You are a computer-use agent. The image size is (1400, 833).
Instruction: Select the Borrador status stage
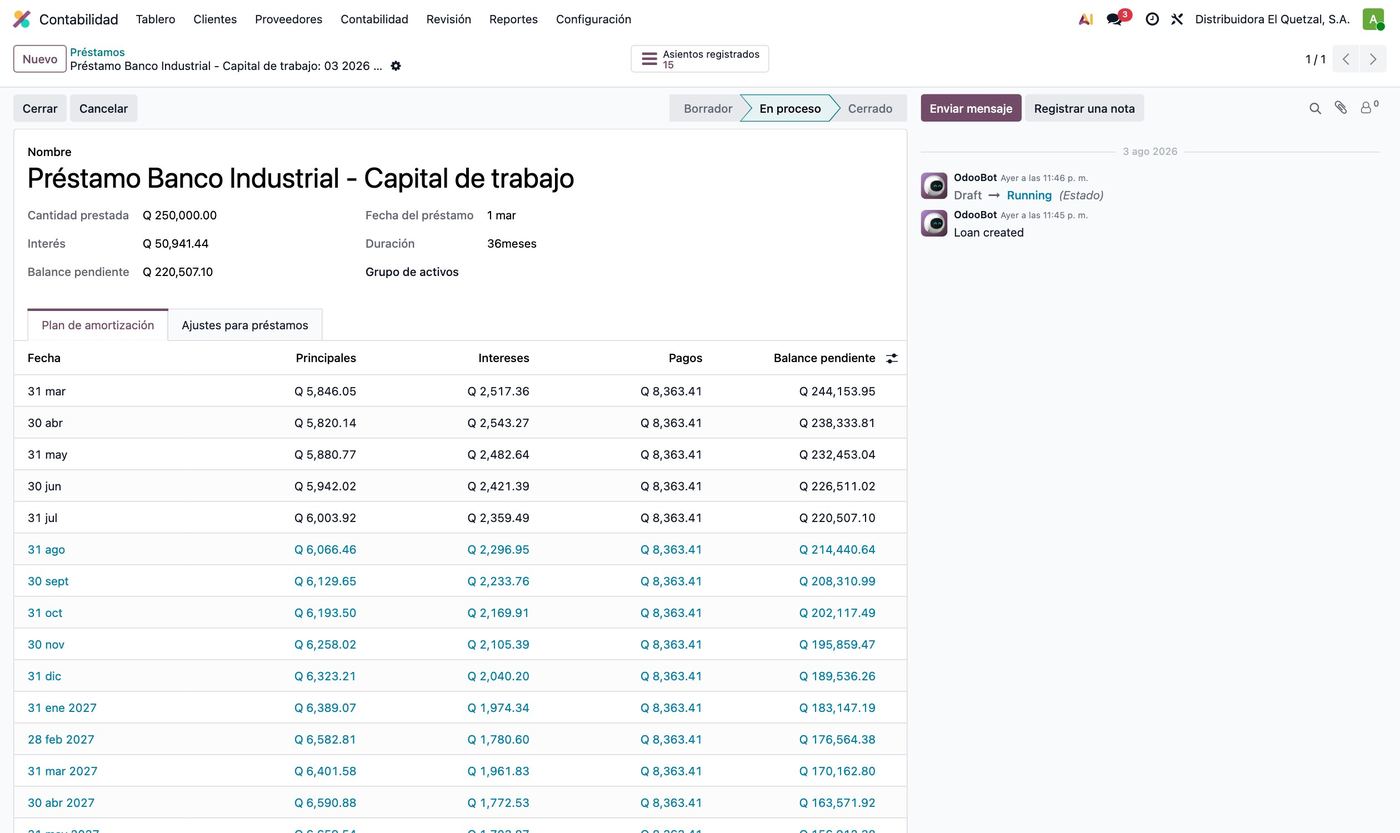click(707, 108)
